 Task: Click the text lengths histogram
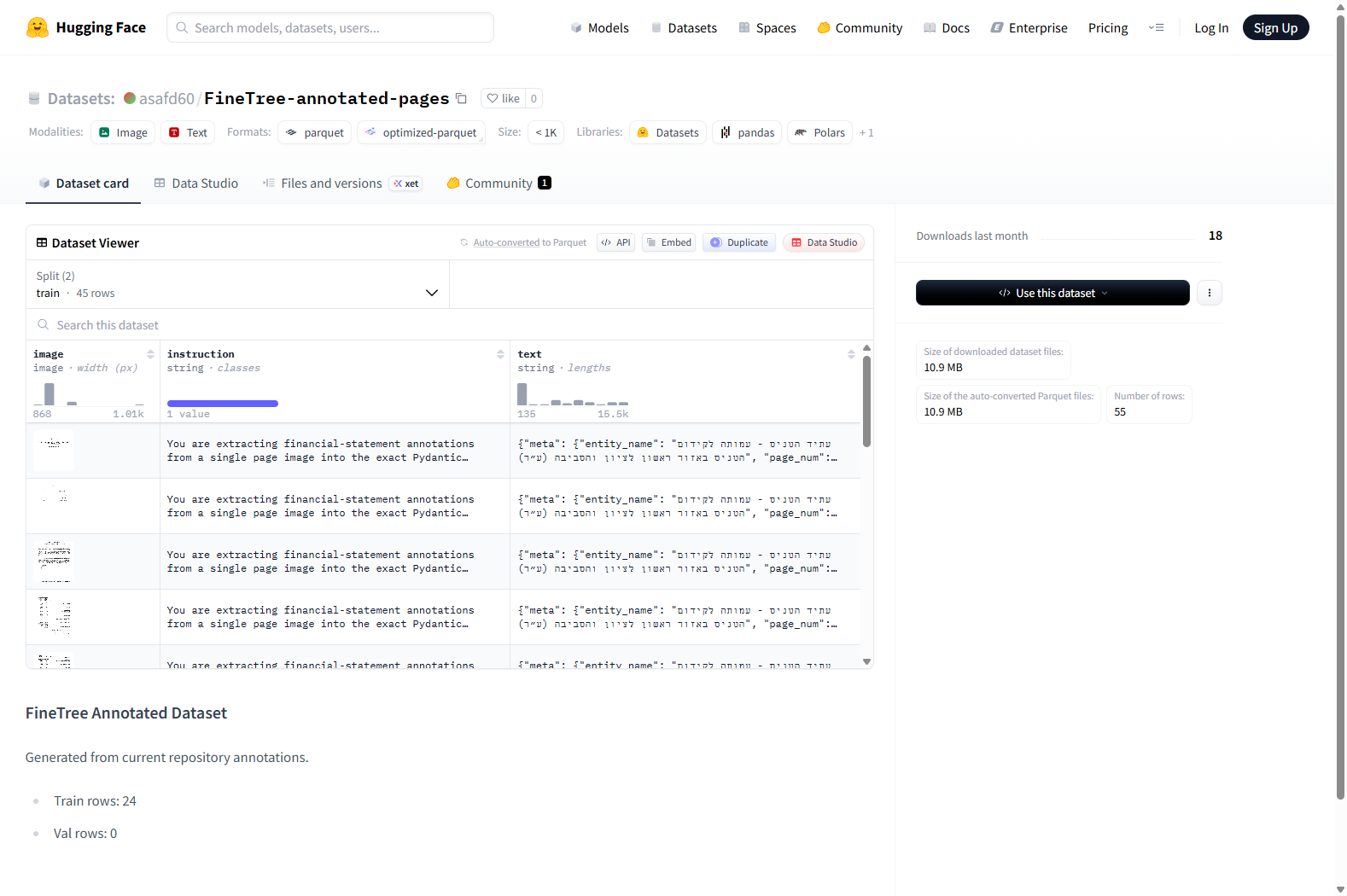(573, 394)
